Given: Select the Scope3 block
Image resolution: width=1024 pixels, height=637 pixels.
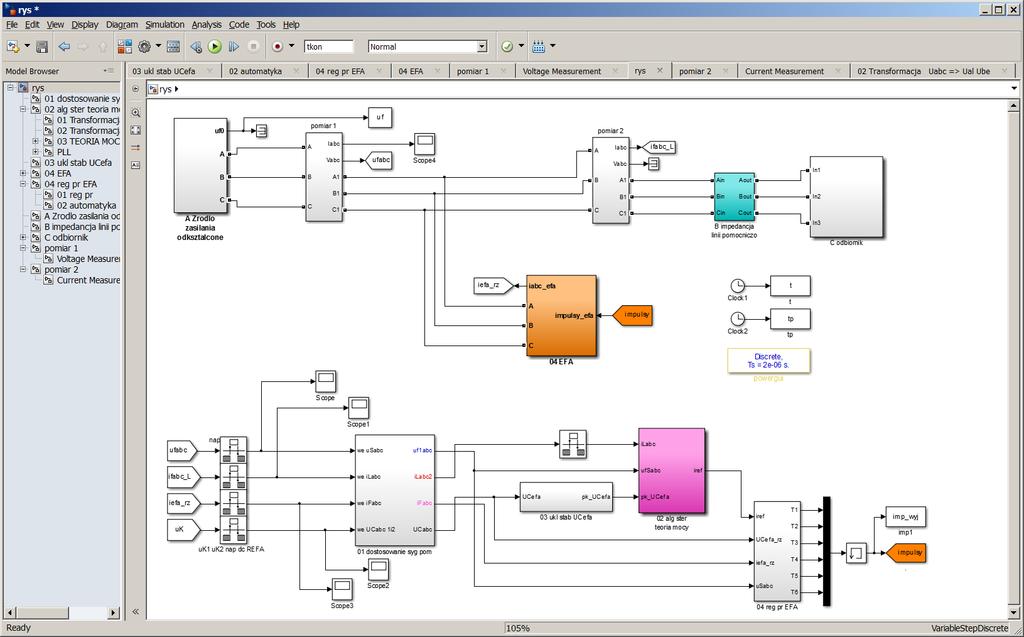Looking at the screenshot, I should [342, 589].
